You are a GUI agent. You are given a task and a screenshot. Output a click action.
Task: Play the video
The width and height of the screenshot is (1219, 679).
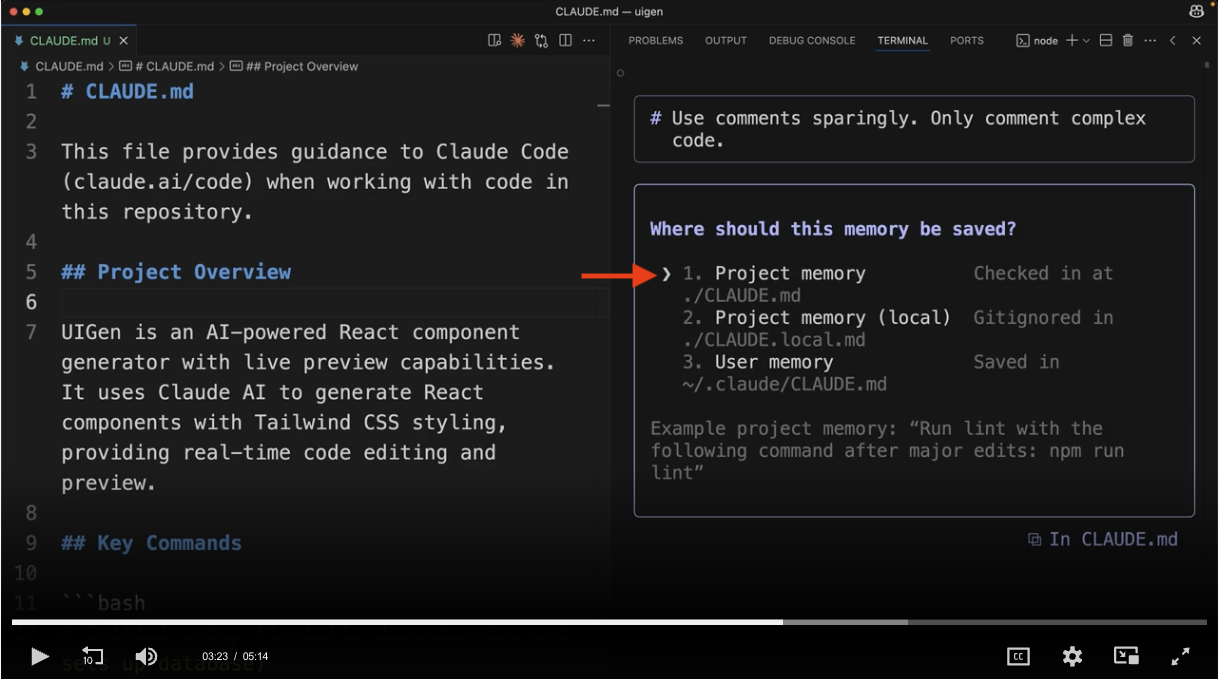click(x=39, y=656)
